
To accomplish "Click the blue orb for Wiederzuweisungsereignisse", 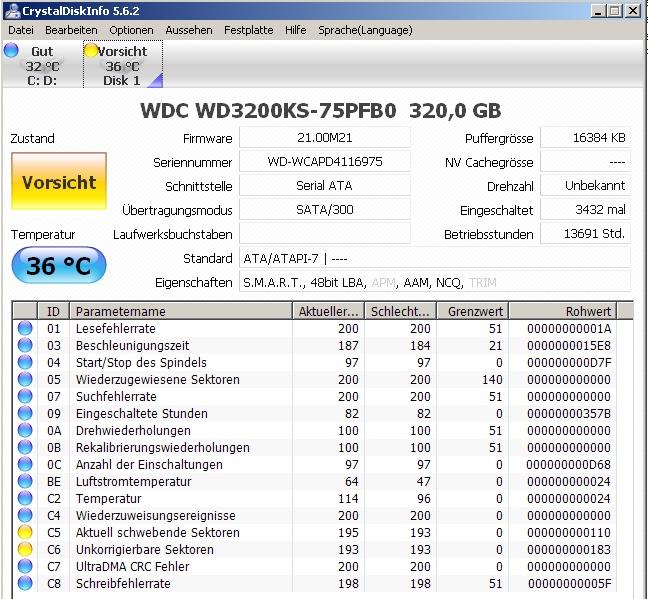I will coord(25,515).
